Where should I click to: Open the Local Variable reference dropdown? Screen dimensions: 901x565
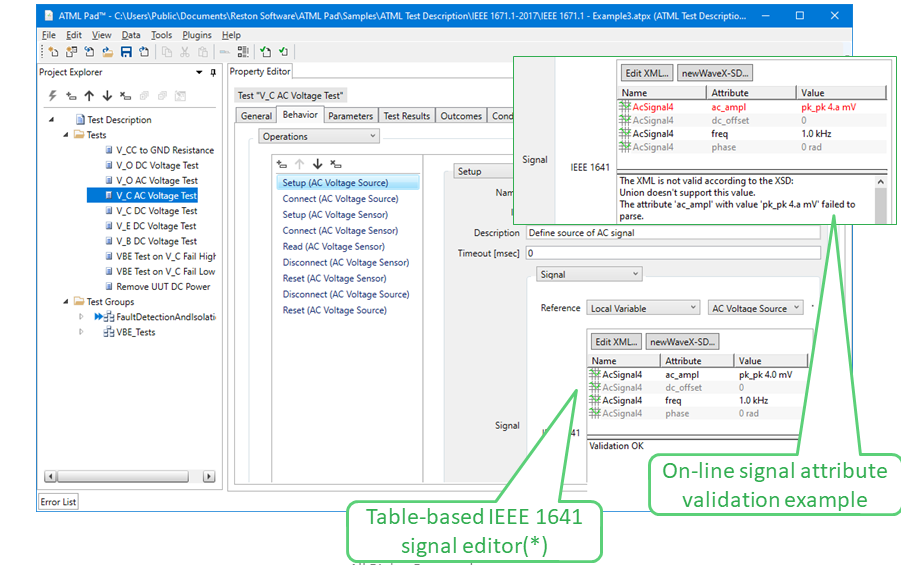coord(642,308)
